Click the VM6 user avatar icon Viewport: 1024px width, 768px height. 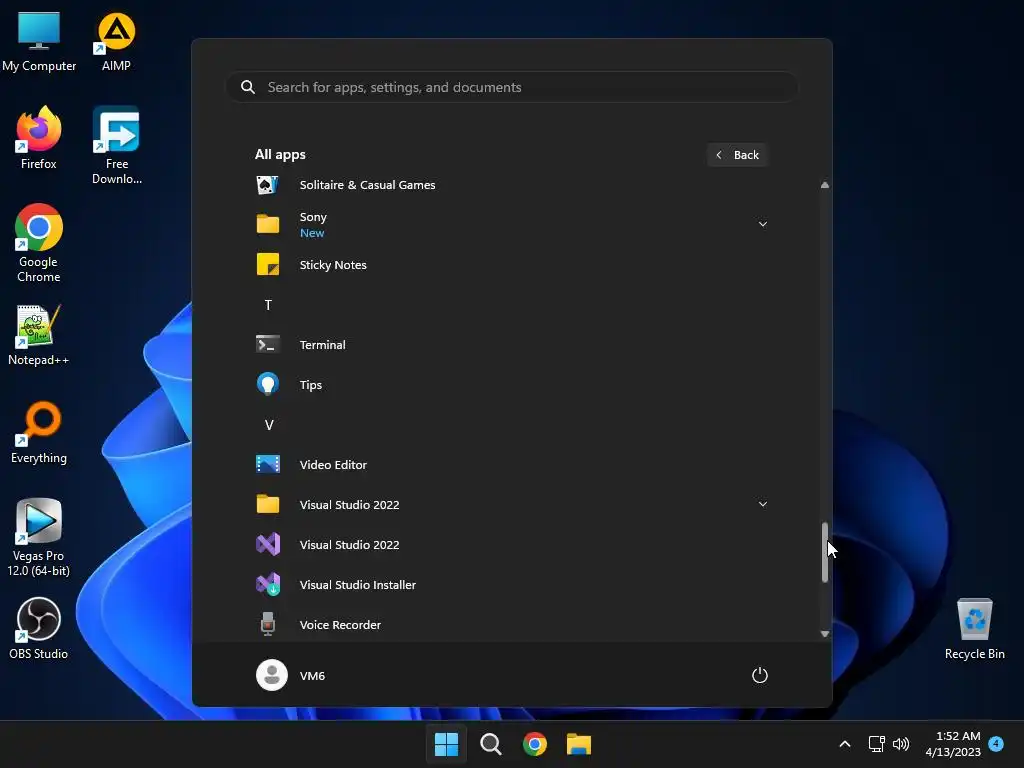pos(272,675)
